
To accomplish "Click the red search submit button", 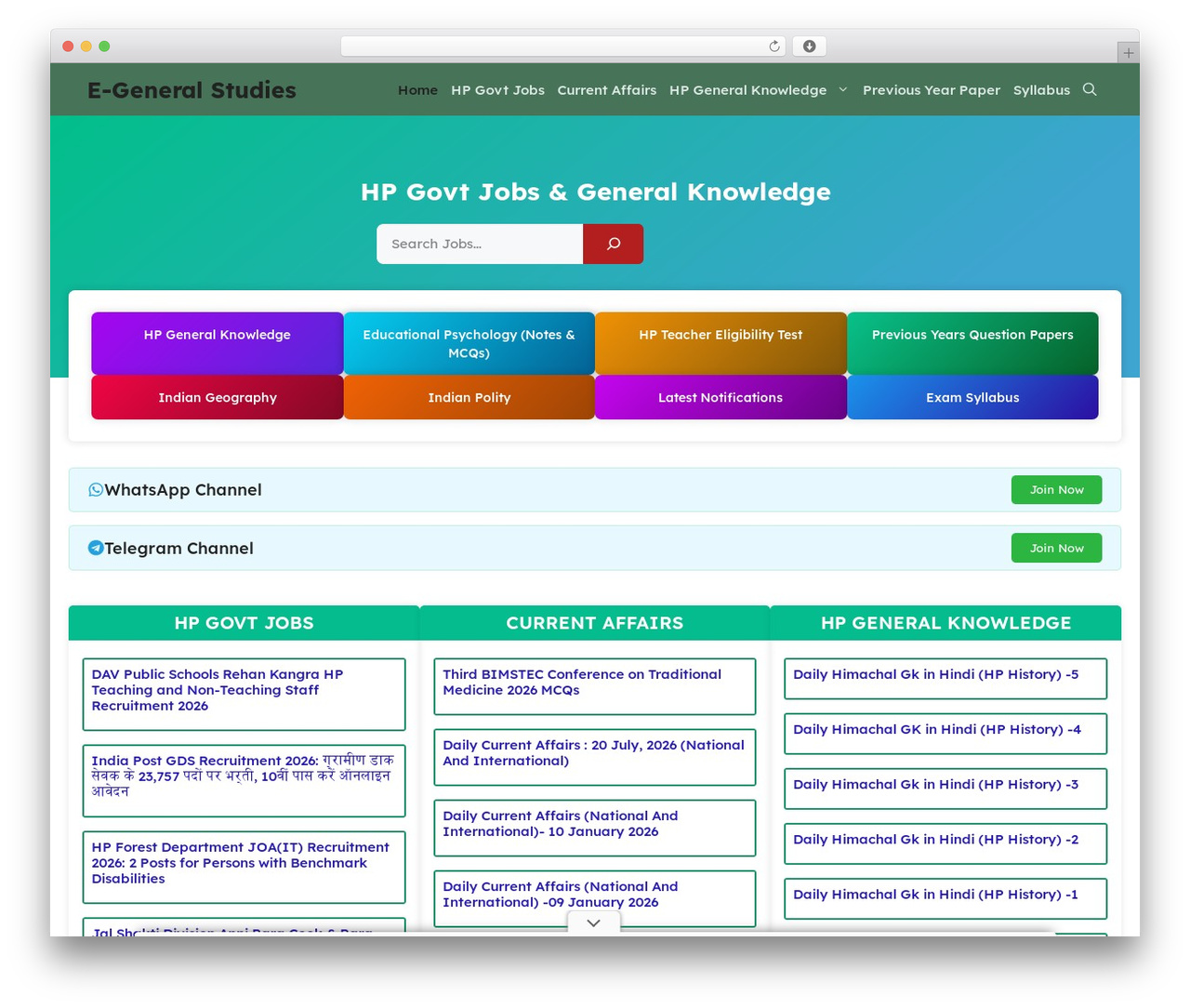I will (x=613, y=244).
